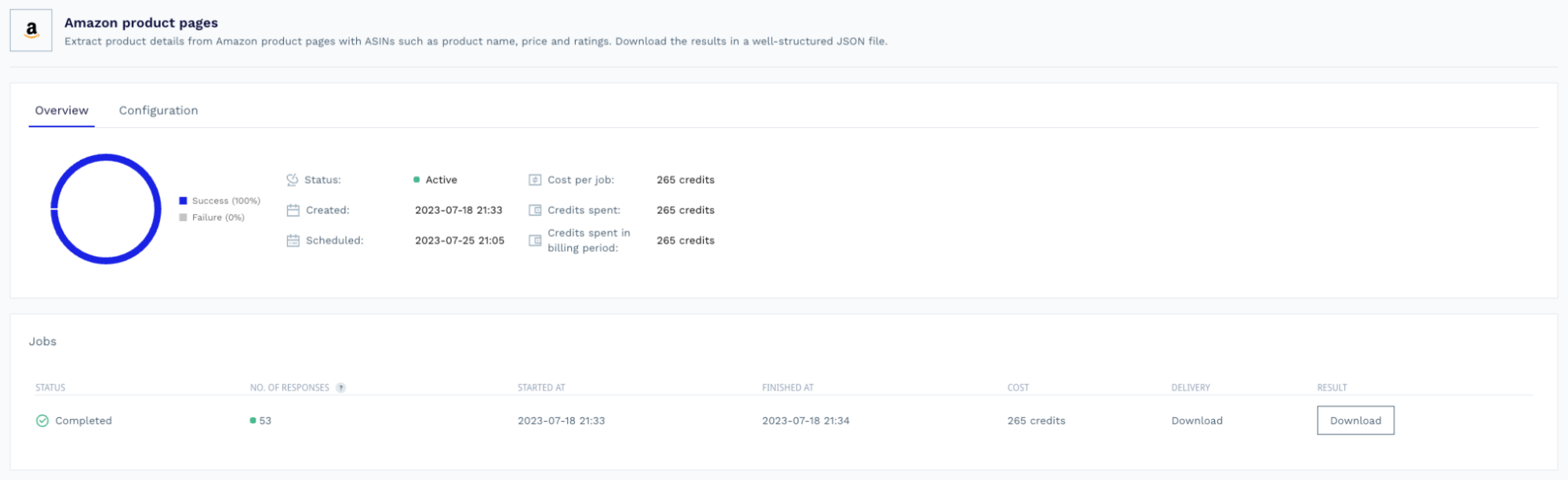Image resolution: width=1568 pixels, height=480 pixels.
Task: Click the Extract product details description text
Action: pyautogui.click(x=476, y=42)
